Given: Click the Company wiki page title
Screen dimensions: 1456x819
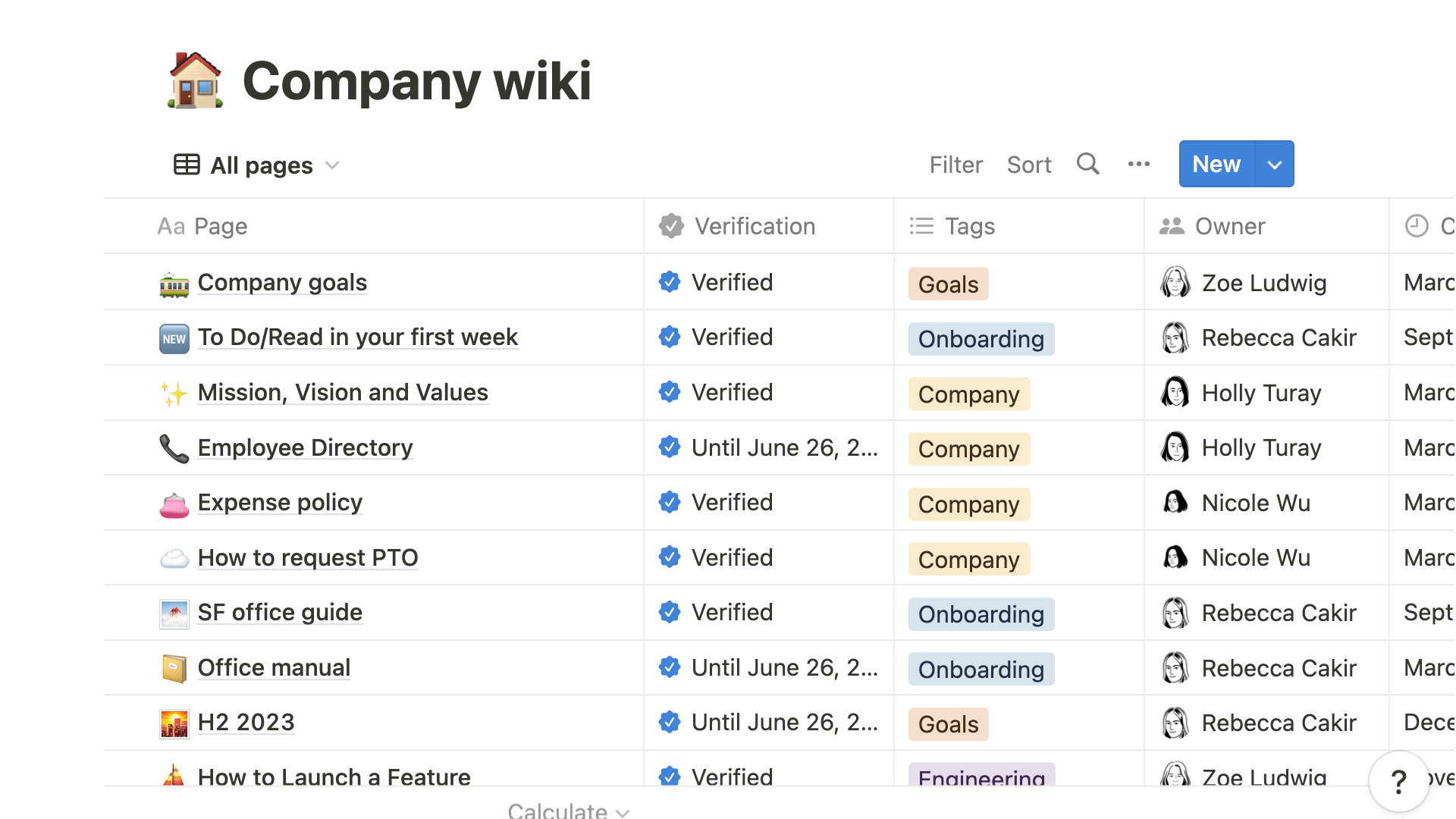Looking at the screenshot, I should coord(416,80).
